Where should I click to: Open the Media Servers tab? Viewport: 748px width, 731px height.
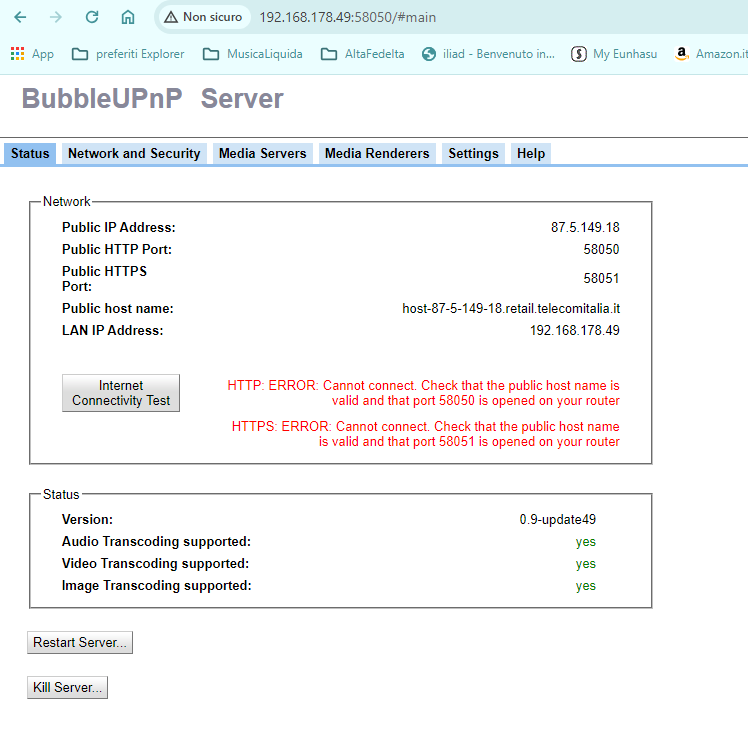pos(262,154)
